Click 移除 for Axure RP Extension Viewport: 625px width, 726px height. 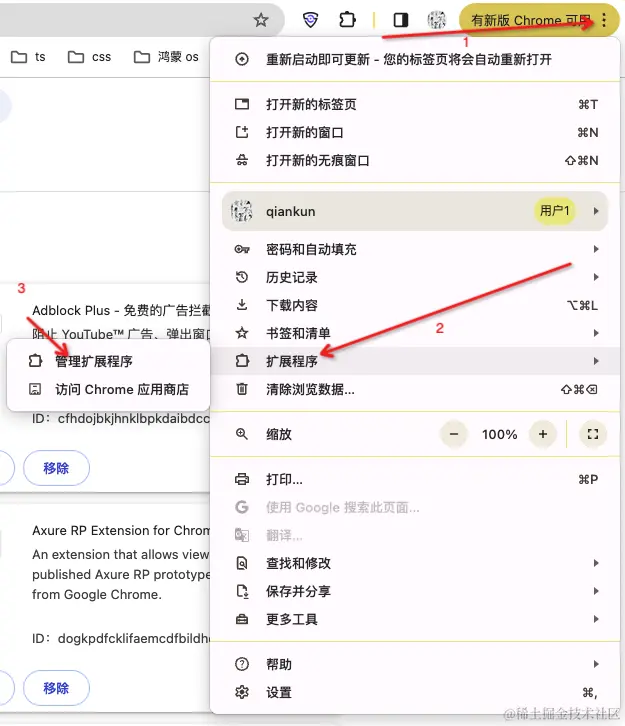point(56,688)
